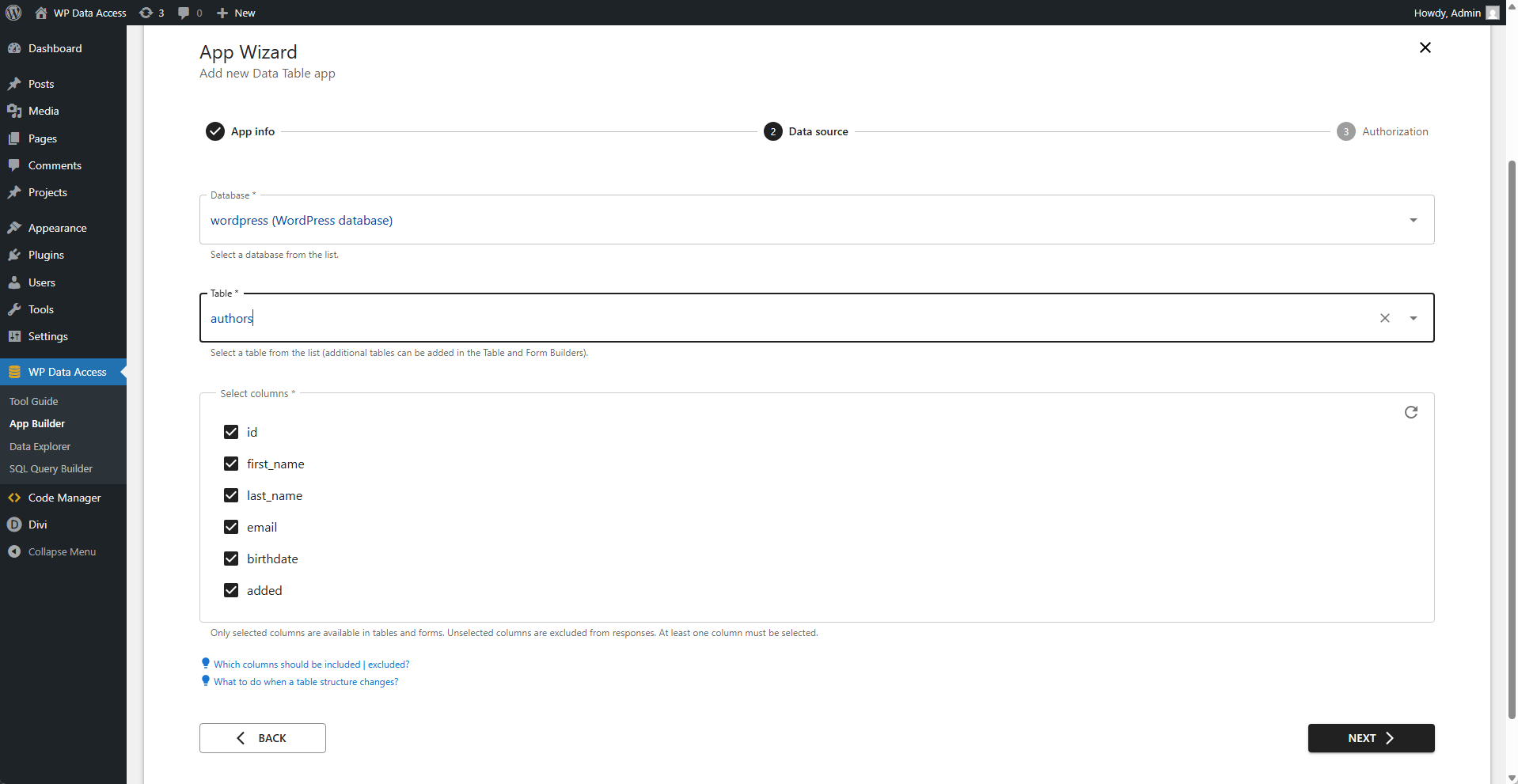The image size is (1518, 784).
Task: Collapse the admin sidebar menu
Action: (61, 551)
